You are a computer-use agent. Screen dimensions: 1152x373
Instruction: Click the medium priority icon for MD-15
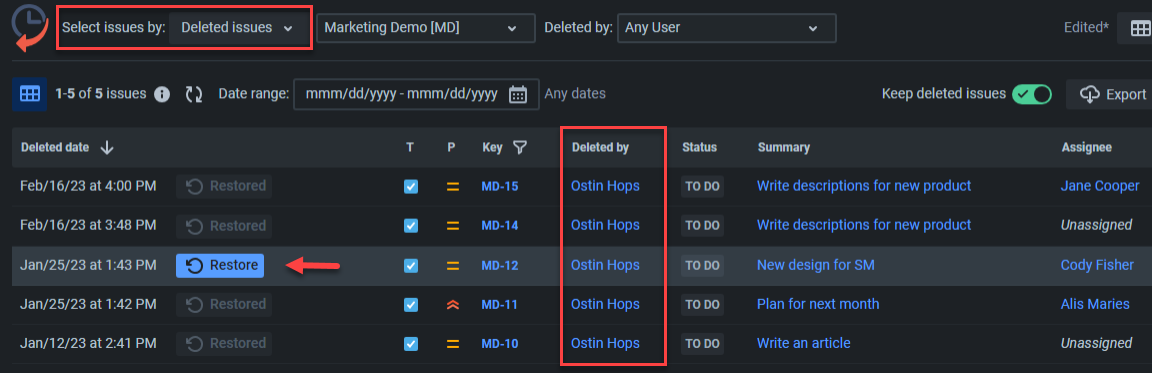point(453,186)
